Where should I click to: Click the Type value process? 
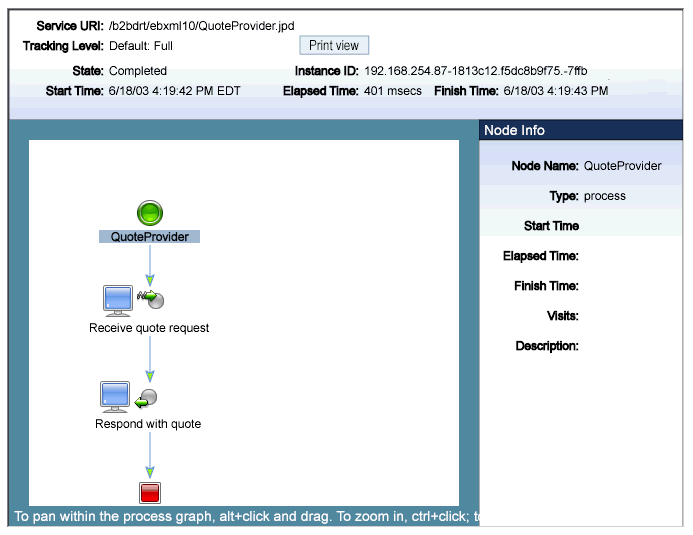[x=605, y=196]
